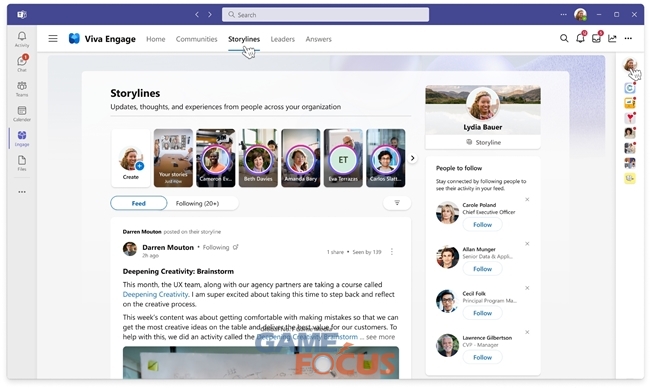The width and height of the screenshot is (650, 388).
Task: Open the hamburger navigation menu
Action: [x=53, y=39]
